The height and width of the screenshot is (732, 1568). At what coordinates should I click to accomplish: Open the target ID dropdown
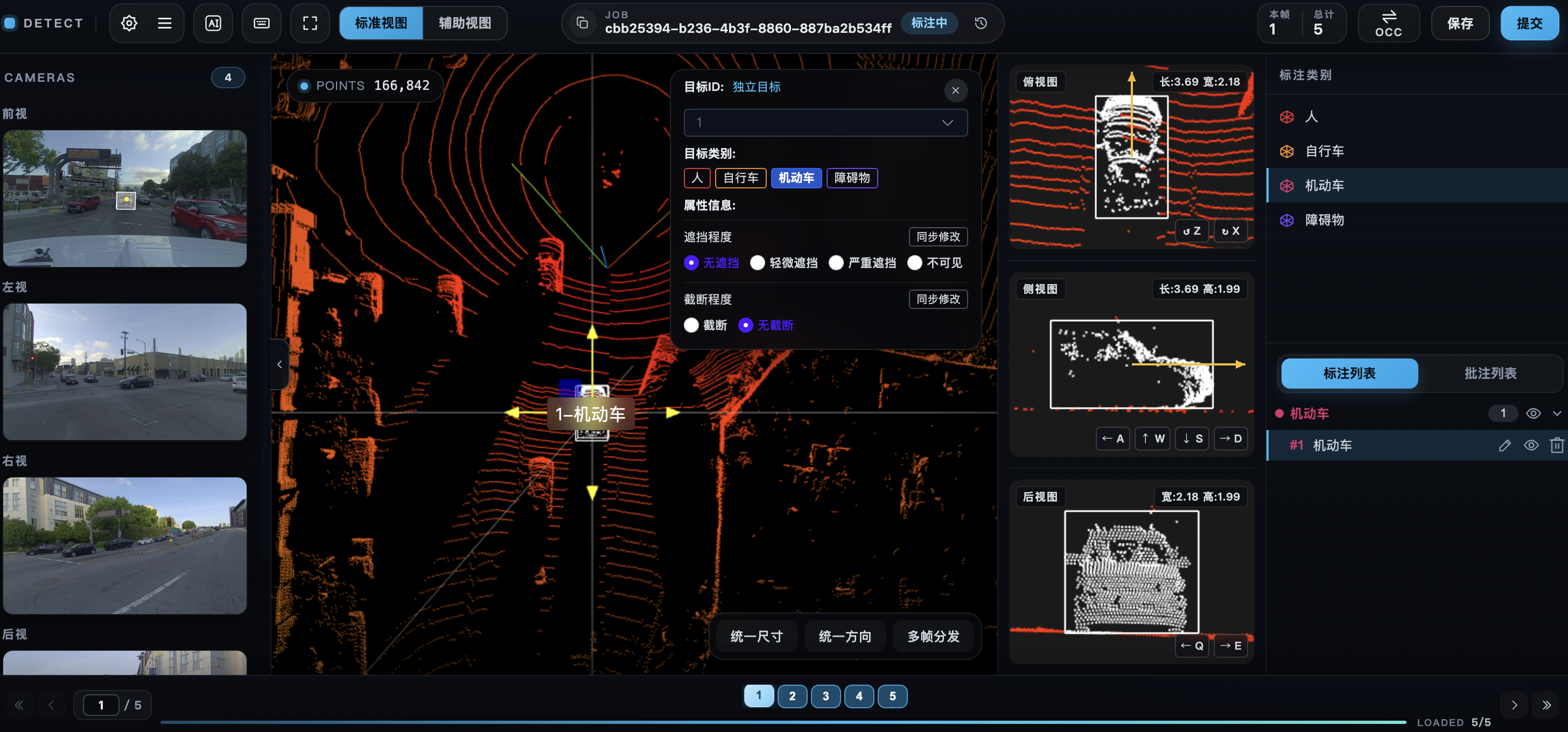tap(825, 123)
